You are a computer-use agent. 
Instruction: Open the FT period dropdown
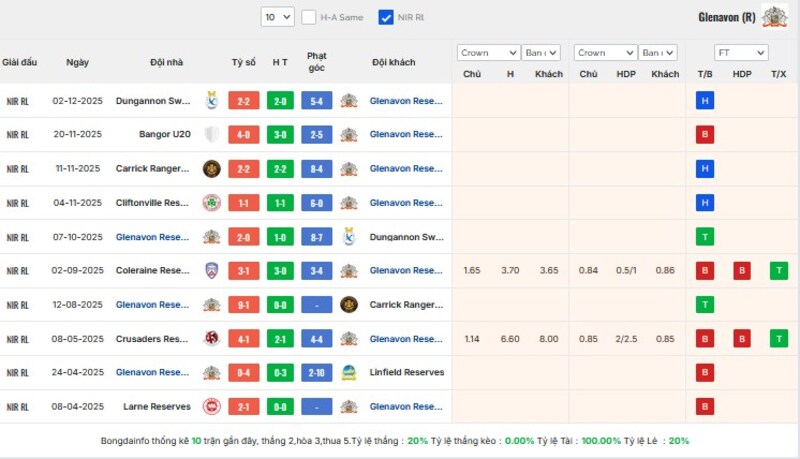741,53
